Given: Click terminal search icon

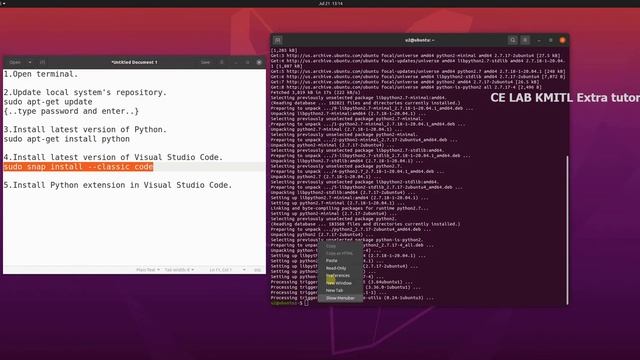Looking at the screenshot, I should (x=513, y=40).
